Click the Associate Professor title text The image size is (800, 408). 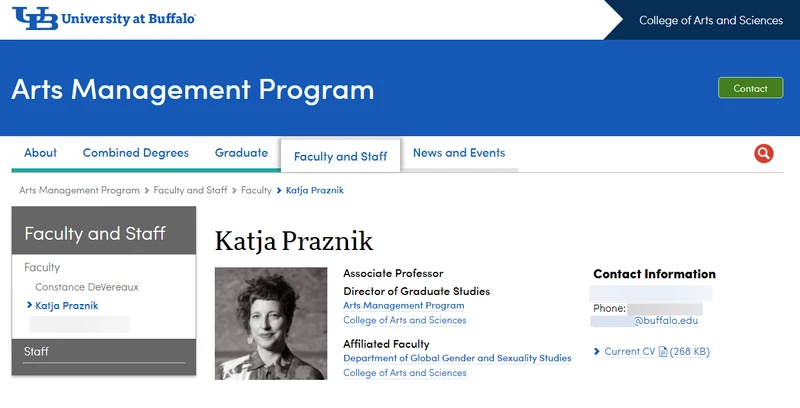click(393, 273)
